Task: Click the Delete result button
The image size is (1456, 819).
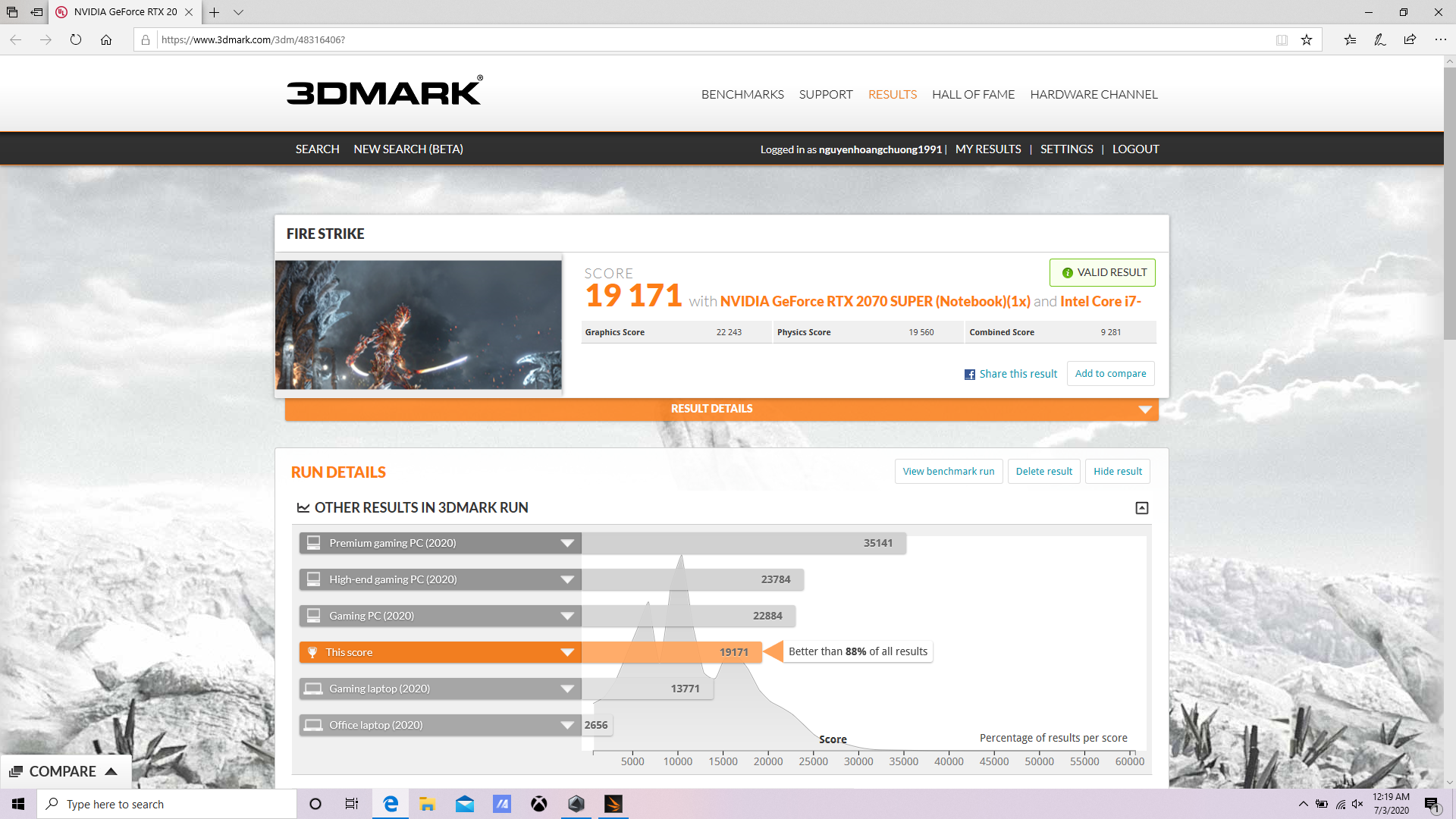Action: click(x=1043, y=472)
